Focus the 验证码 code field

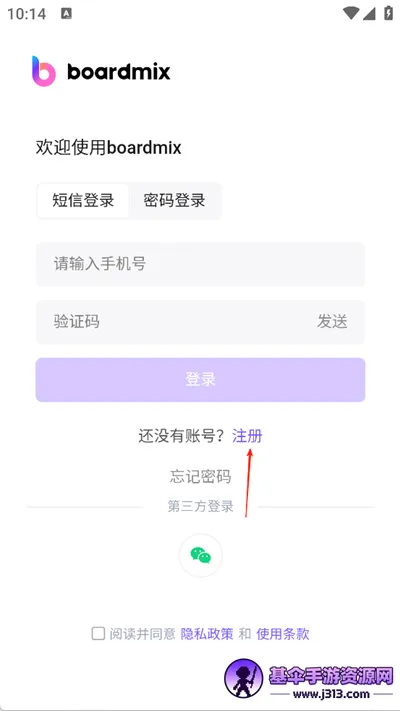(172, 322)
